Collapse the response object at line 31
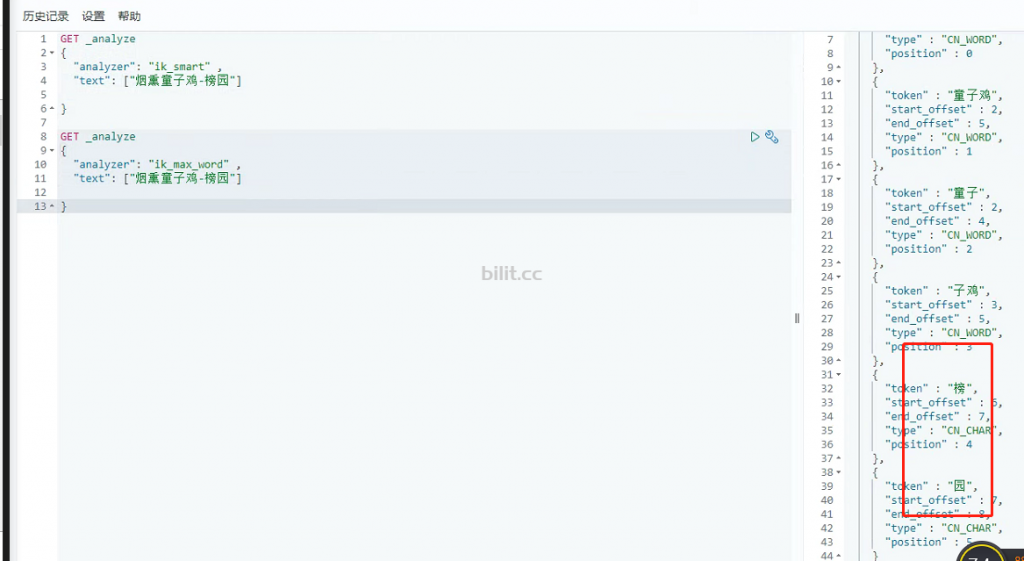Screen dimensions: 1024x561 pos(839,374)
